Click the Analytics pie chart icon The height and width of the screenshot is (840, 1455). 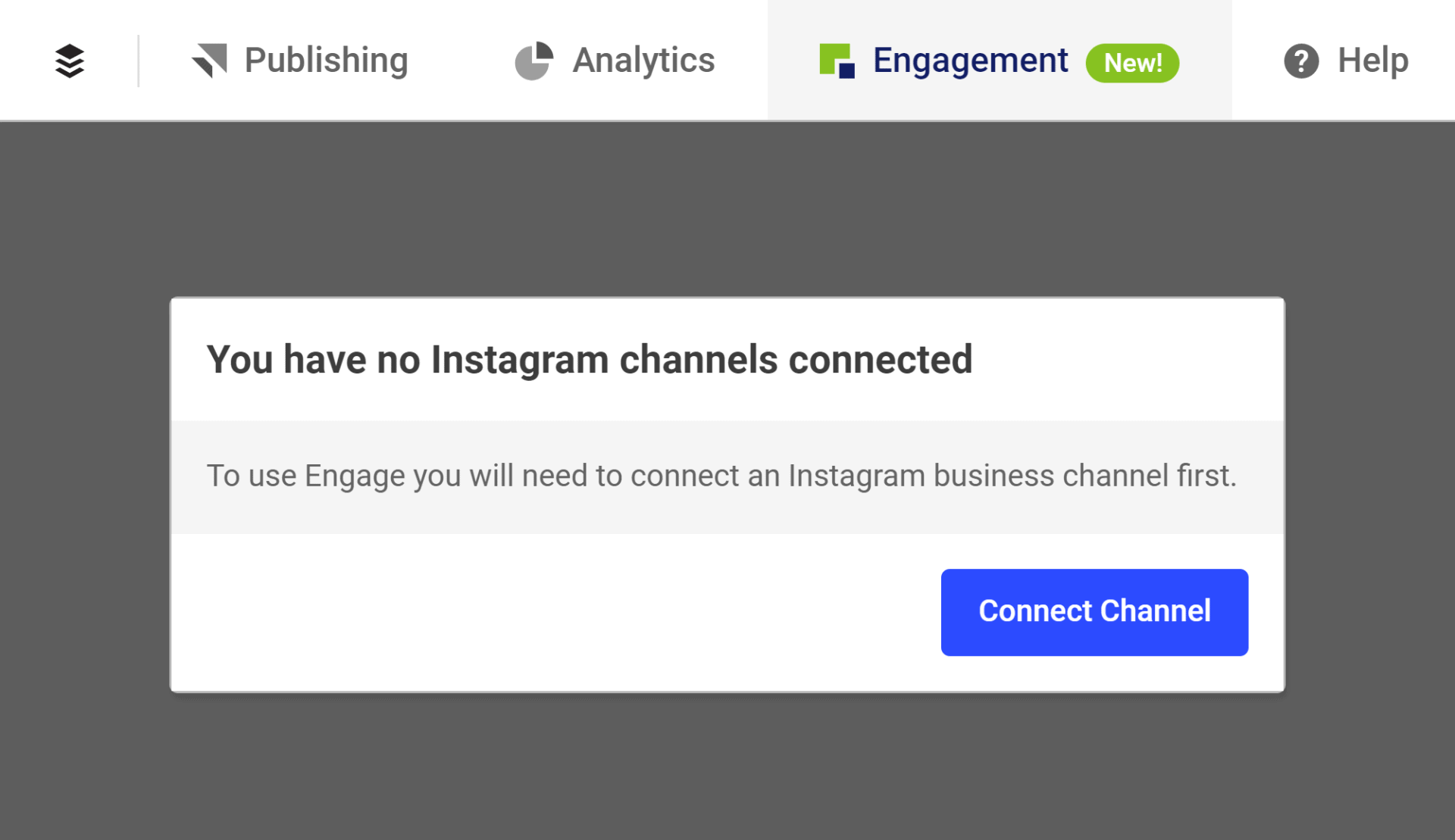tap(534, 59)
